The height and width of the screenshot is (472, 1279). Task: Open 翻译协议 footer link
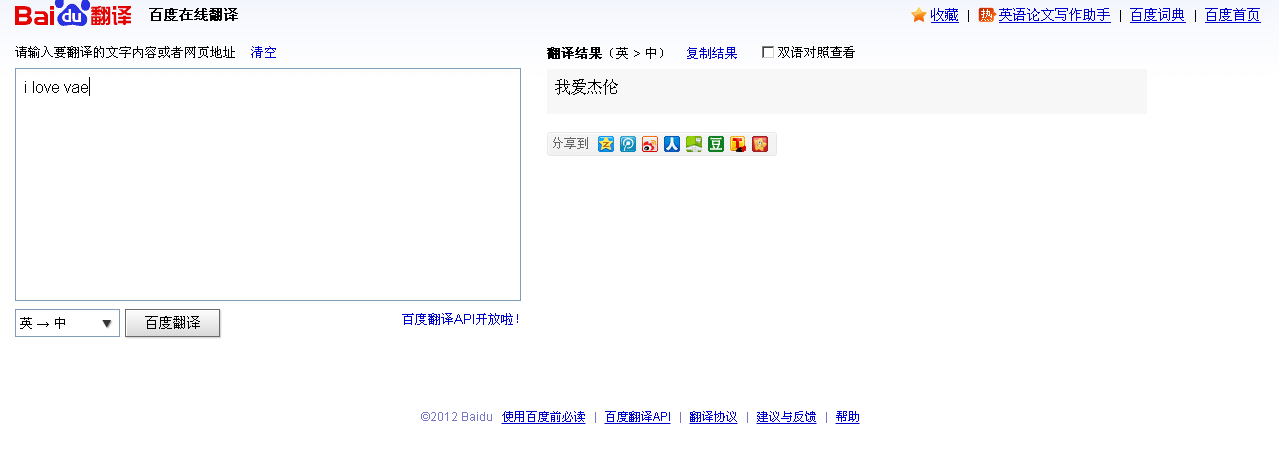click(x=713, y=417)
